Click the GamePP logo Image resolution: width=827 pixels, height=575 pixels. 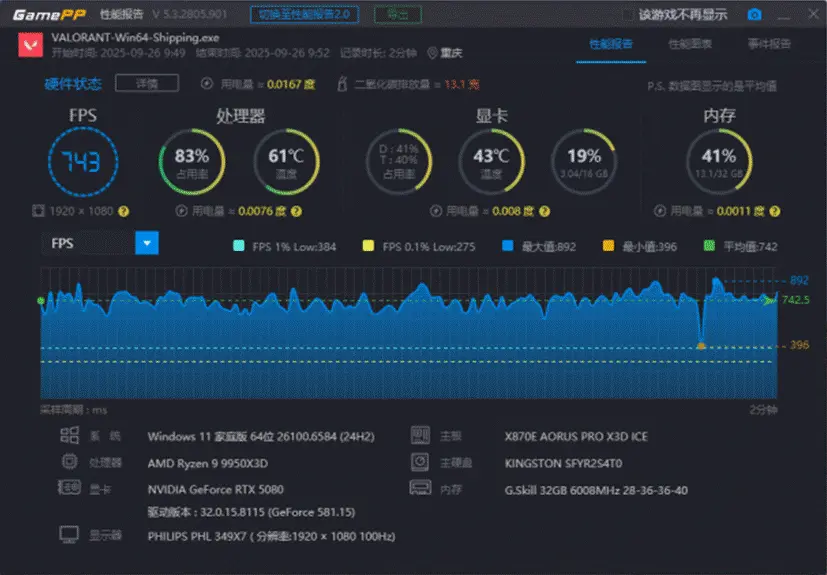tap(49, 15)
